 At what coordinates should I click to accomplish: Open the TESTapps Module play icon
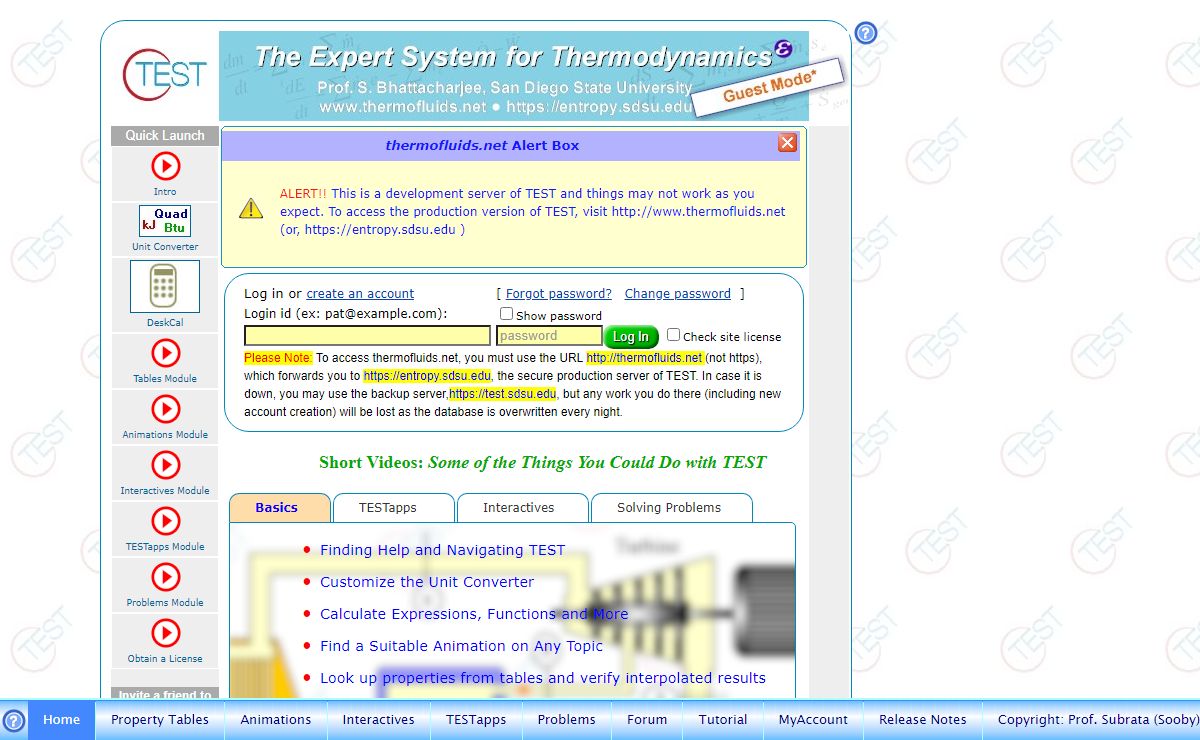click(165, 521)
